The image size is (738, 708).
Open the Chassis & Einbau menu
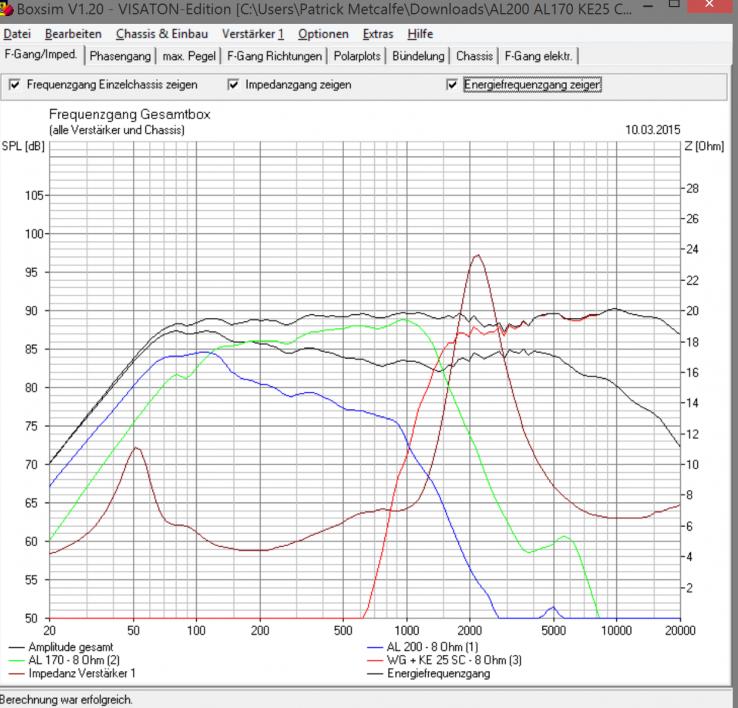pyautogui.click(x=162, y=34)
